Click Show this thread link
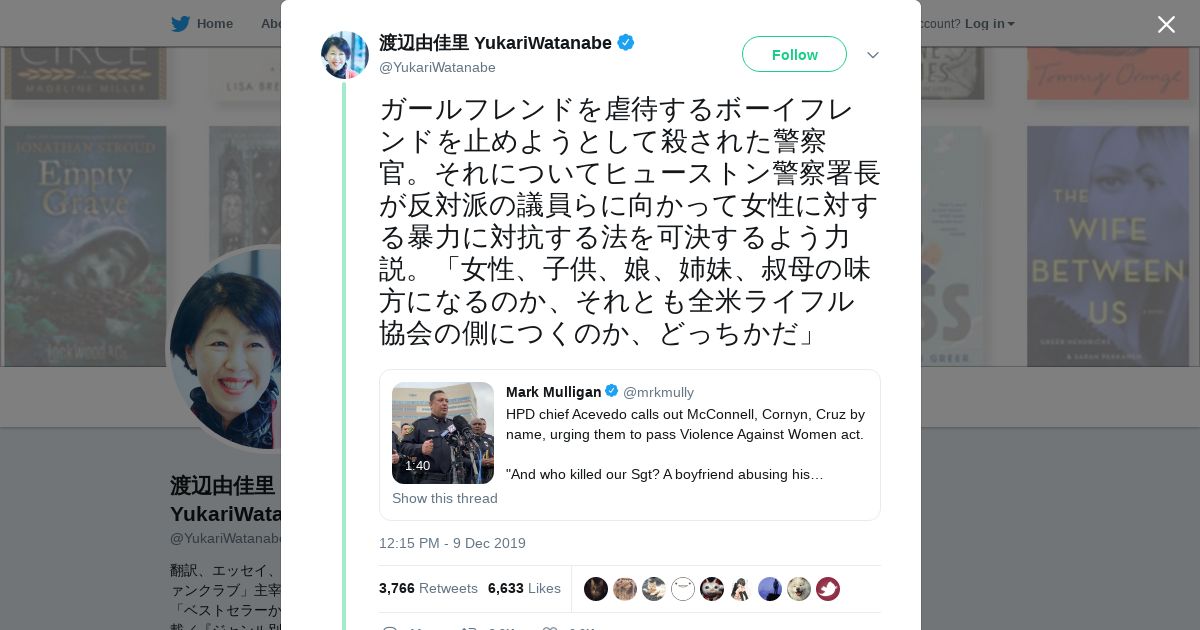Viewport: 1200px width, 630px height. pos(445,498)
